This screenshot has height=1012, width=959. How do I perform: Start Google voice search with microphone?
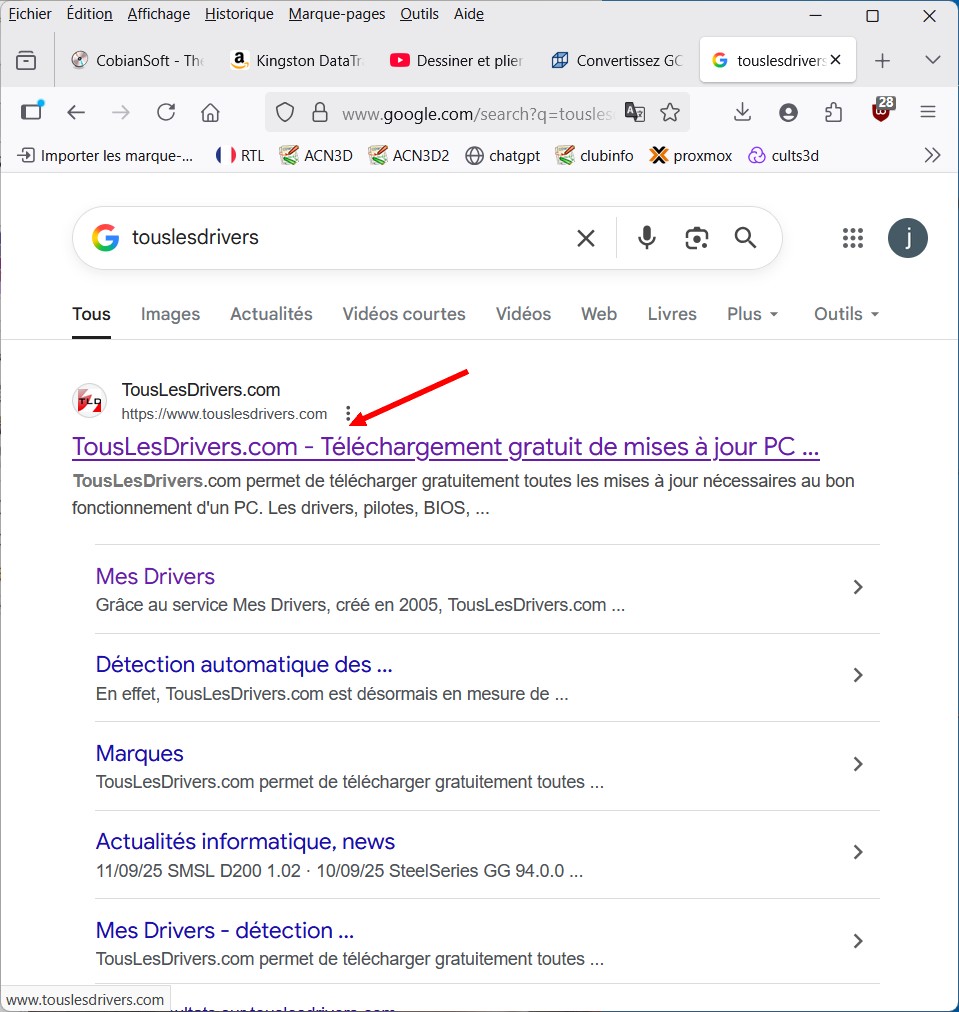647,237
